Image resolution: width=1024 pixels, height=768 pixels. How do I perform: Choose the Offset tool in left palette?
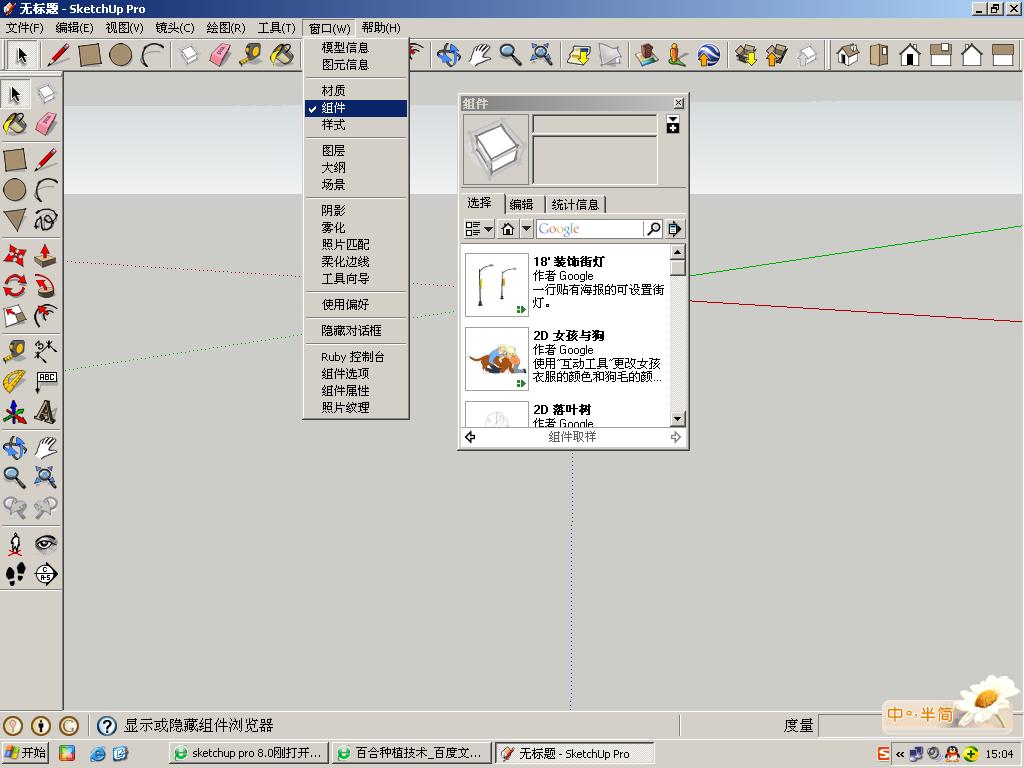[x=45, y=316]
